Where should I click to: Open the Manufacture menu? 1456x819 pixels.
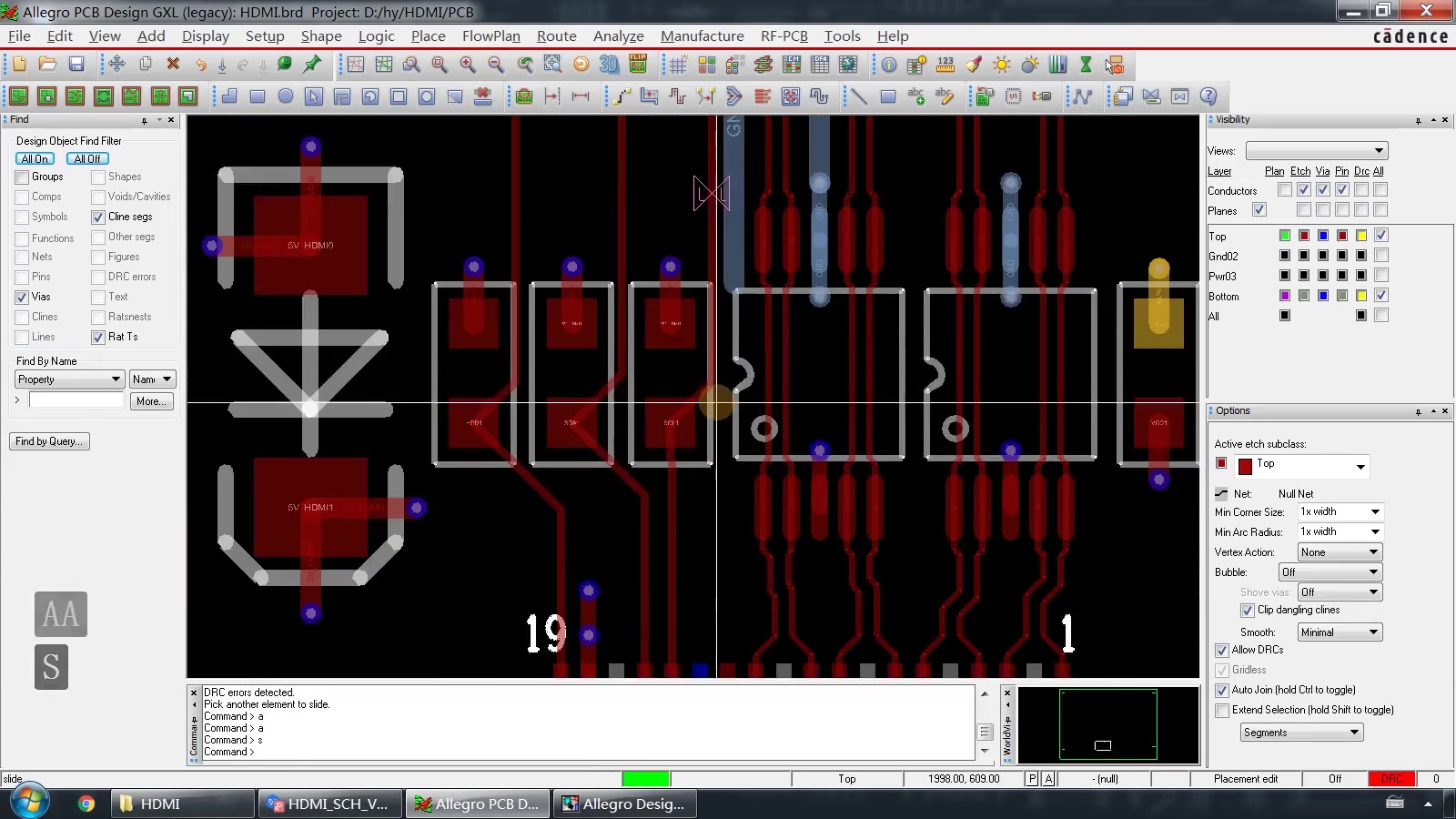702,36
